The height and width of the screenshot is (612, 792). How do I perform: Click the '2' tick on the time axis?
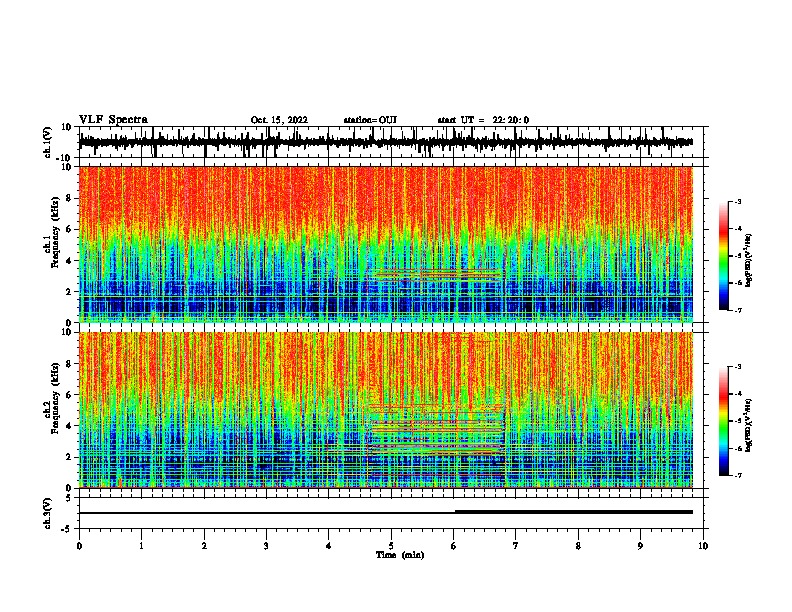click(x=204, y=546)
